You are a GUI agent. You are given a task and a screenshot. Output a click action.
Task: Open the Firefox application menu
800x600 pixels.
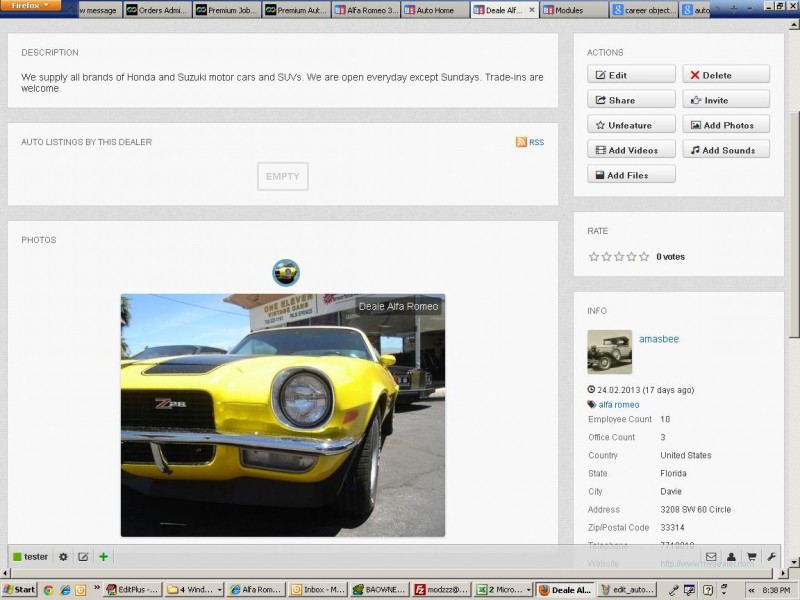pos(31,5)
